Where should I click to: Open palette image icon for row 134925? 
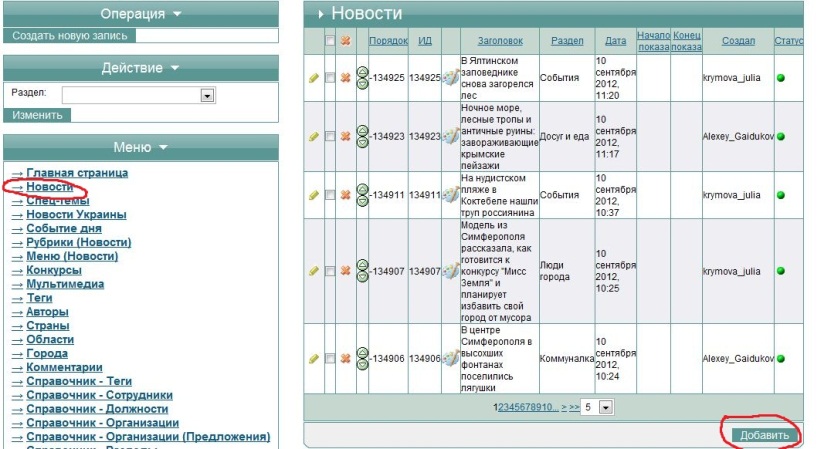point(451,78)
